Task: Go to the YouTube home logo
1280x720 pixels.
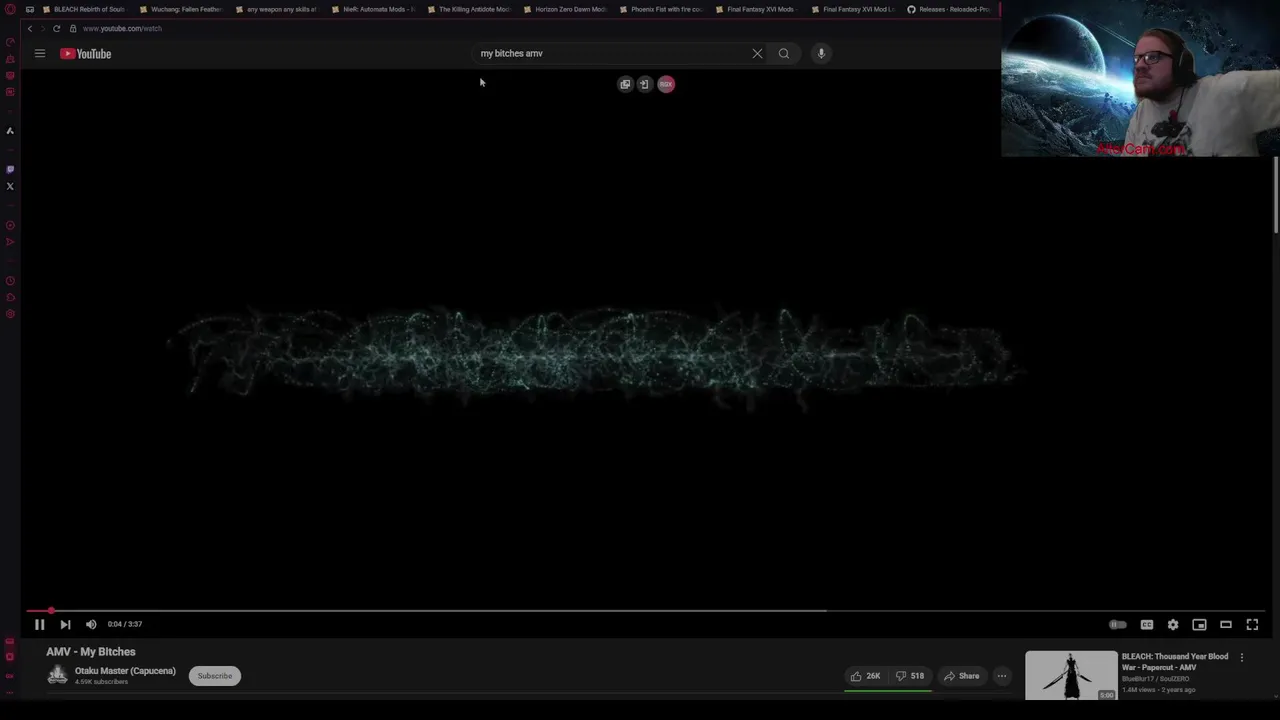Action: coord(86,54)
